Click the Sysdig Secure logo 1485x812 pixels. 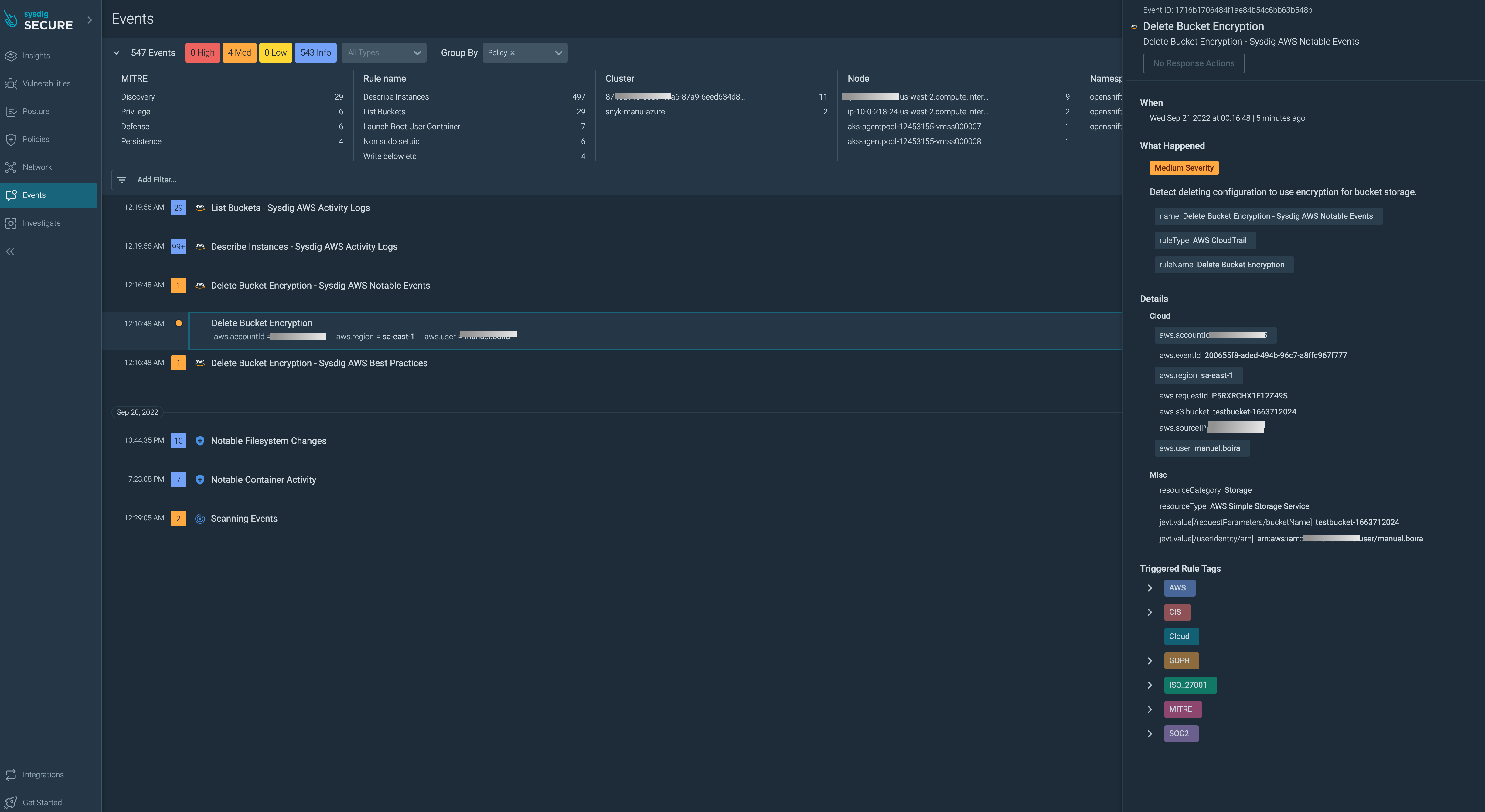coord(39,20)
